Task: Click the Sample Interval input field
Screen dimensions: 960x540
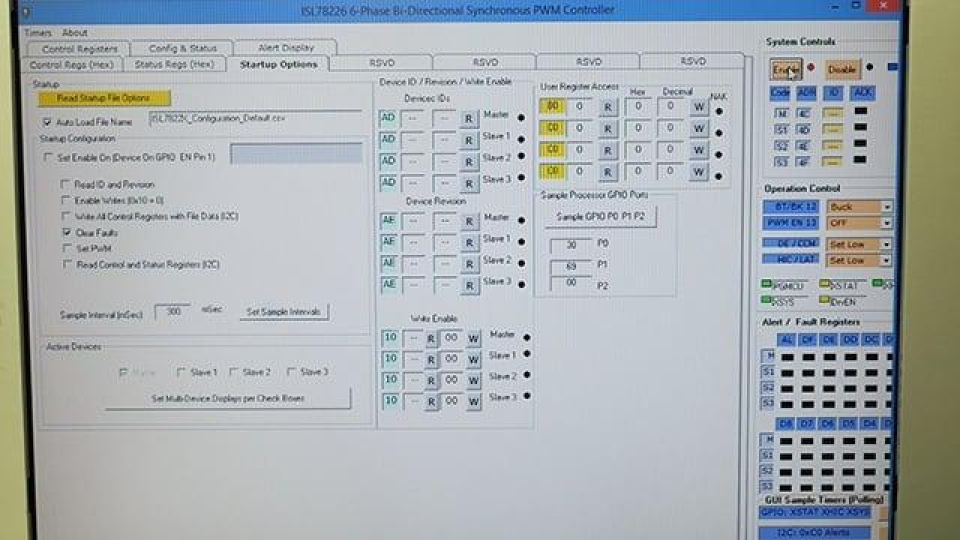Action: pyautogui.click(x=173, y=312)
